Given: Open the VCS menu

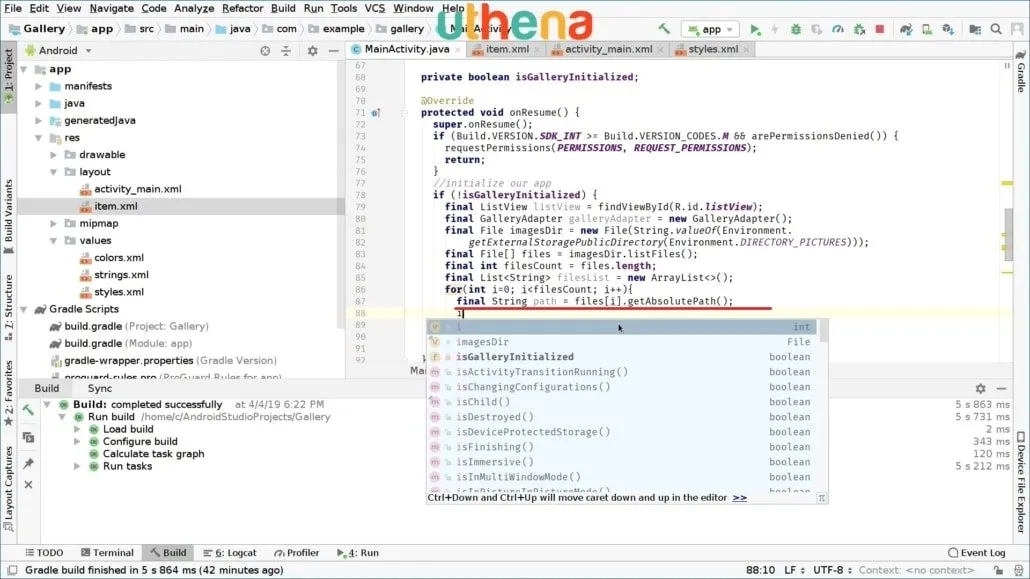Looking at the screenshot, I should tap(374, 9).
